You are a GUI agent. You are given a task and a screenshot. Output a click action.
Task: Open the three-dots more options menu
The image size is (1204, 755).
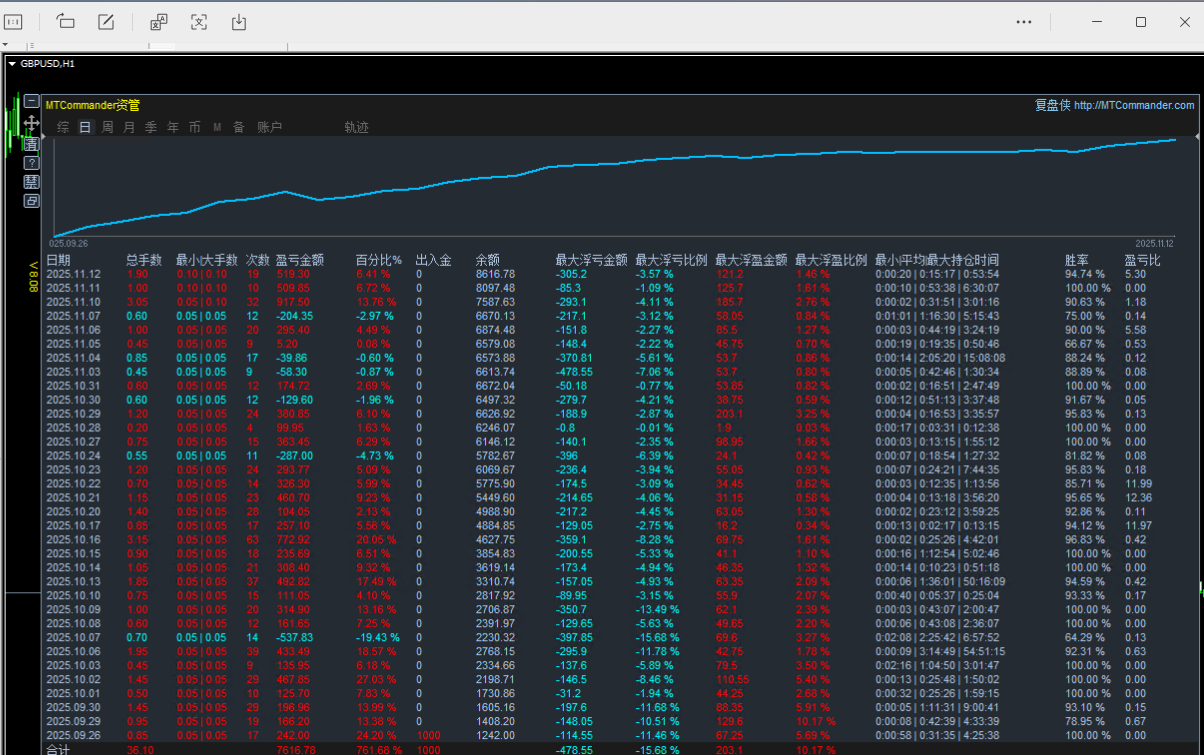(1023, 21)
